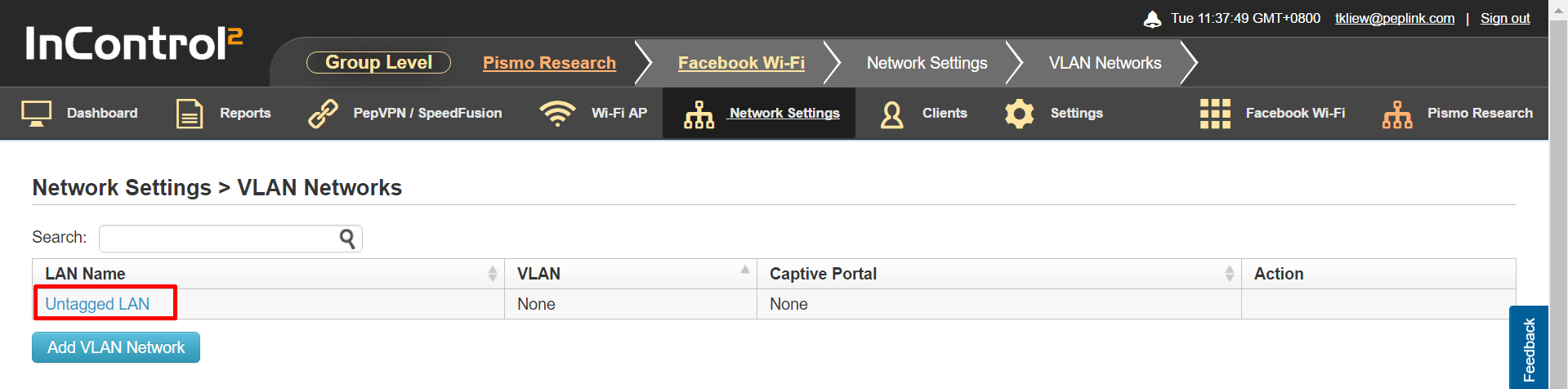Image resolution: width=1568 pixels, height=389 pixels.
Task: Click the Reports document icon
Action: tap(190, 114)
